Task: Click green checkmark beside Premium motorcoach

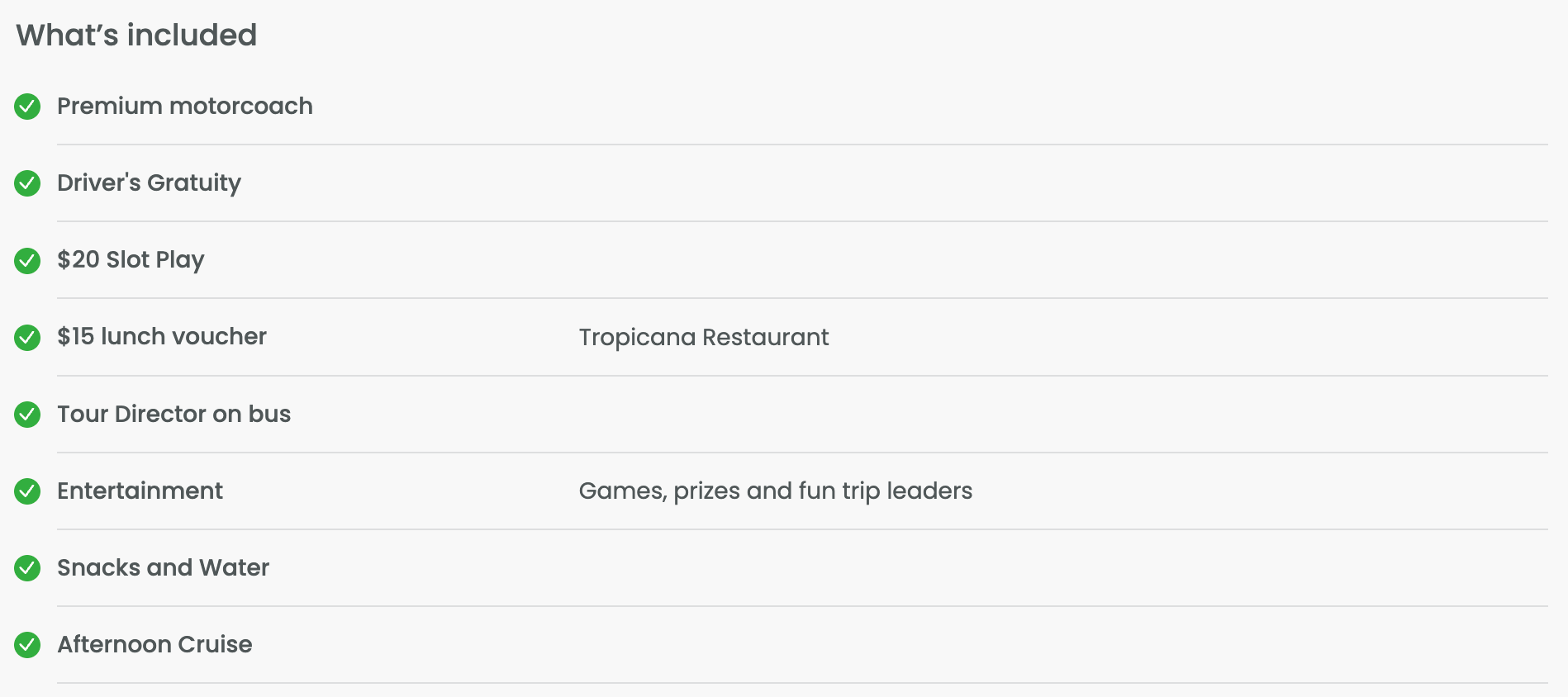Action: point(27,107)
